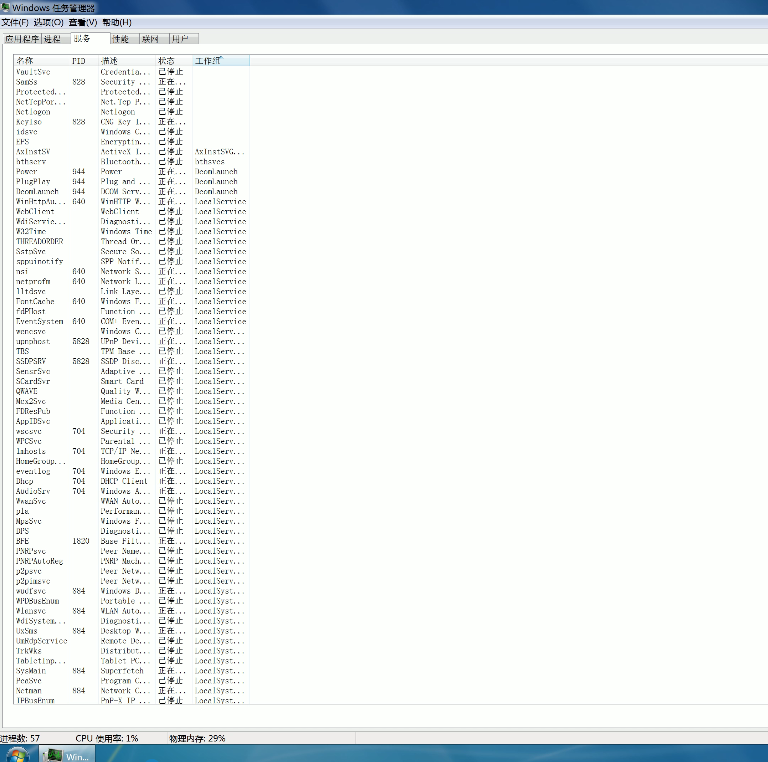Toggle sort on the 工作组 column header

(221, 61)
